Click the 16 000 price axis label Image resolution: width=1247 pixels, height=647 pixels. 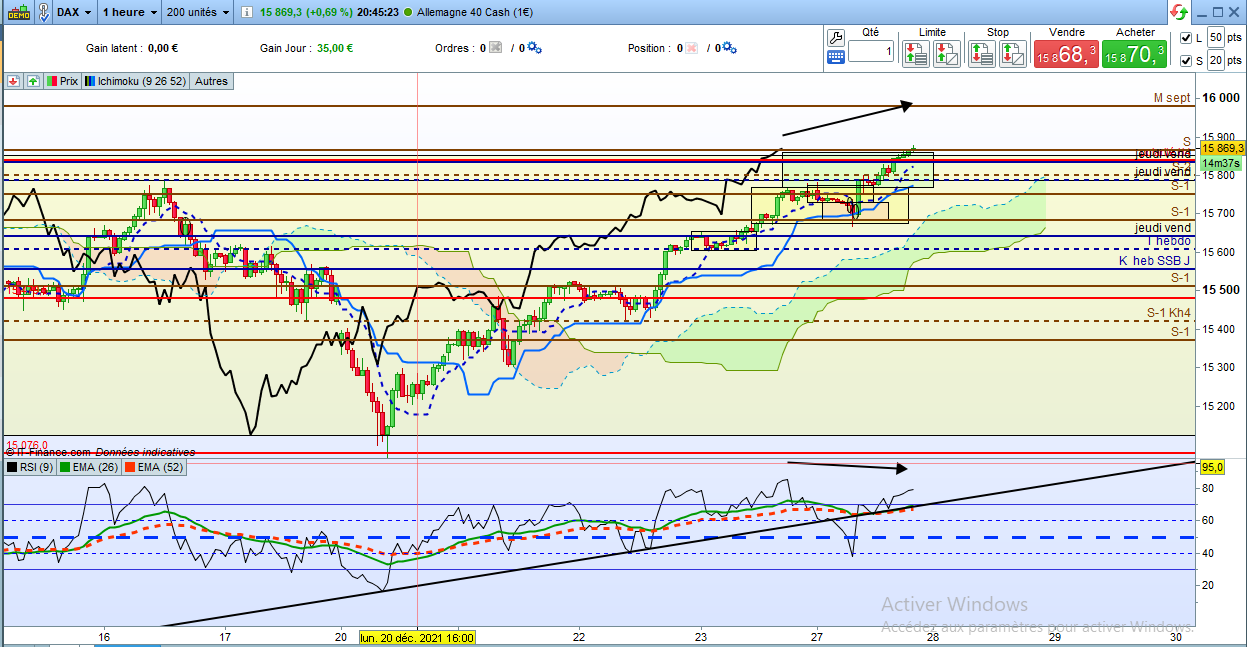point(1219,98)
